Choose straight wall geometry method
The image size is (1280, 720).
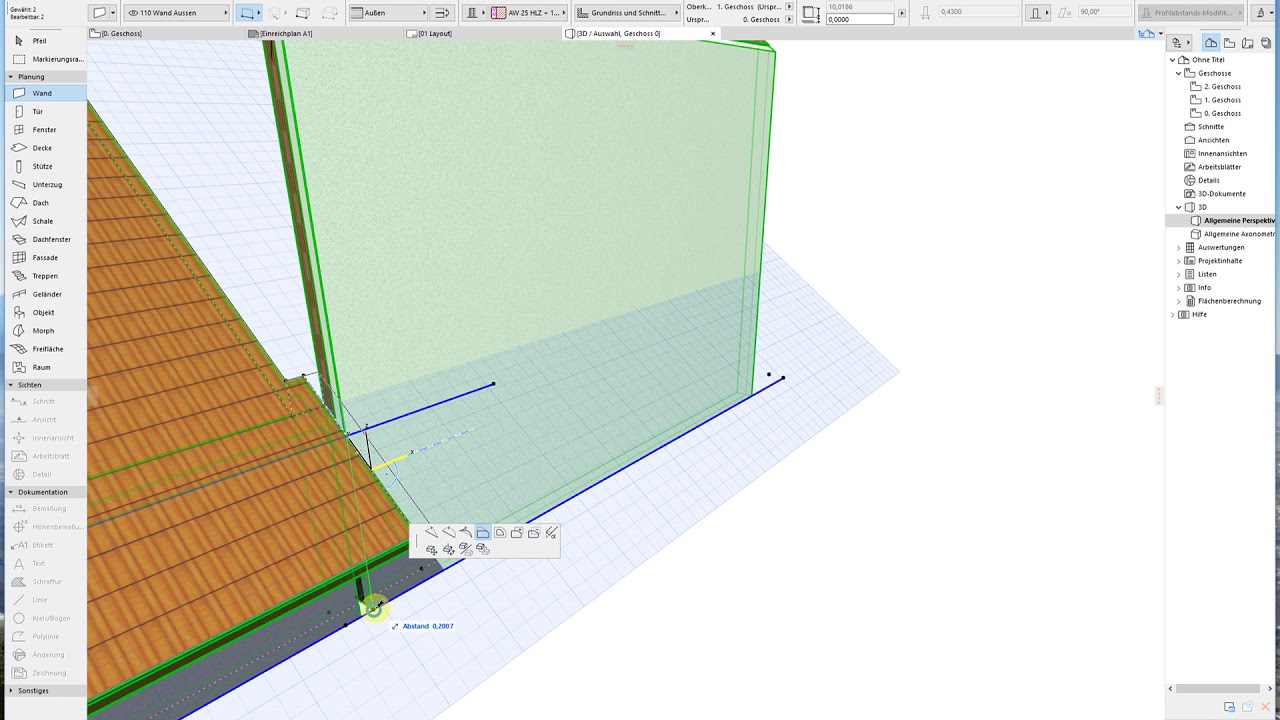click(248, 13)
